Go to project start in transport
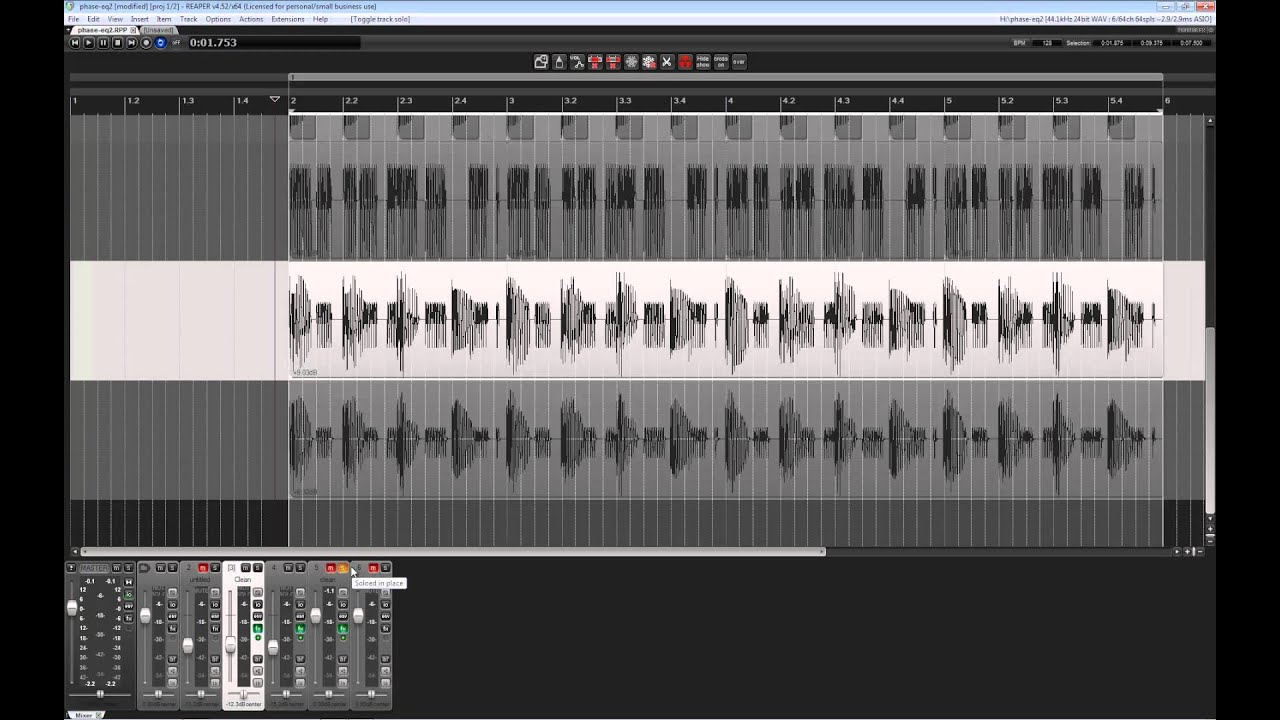 [x=74, y=43]
